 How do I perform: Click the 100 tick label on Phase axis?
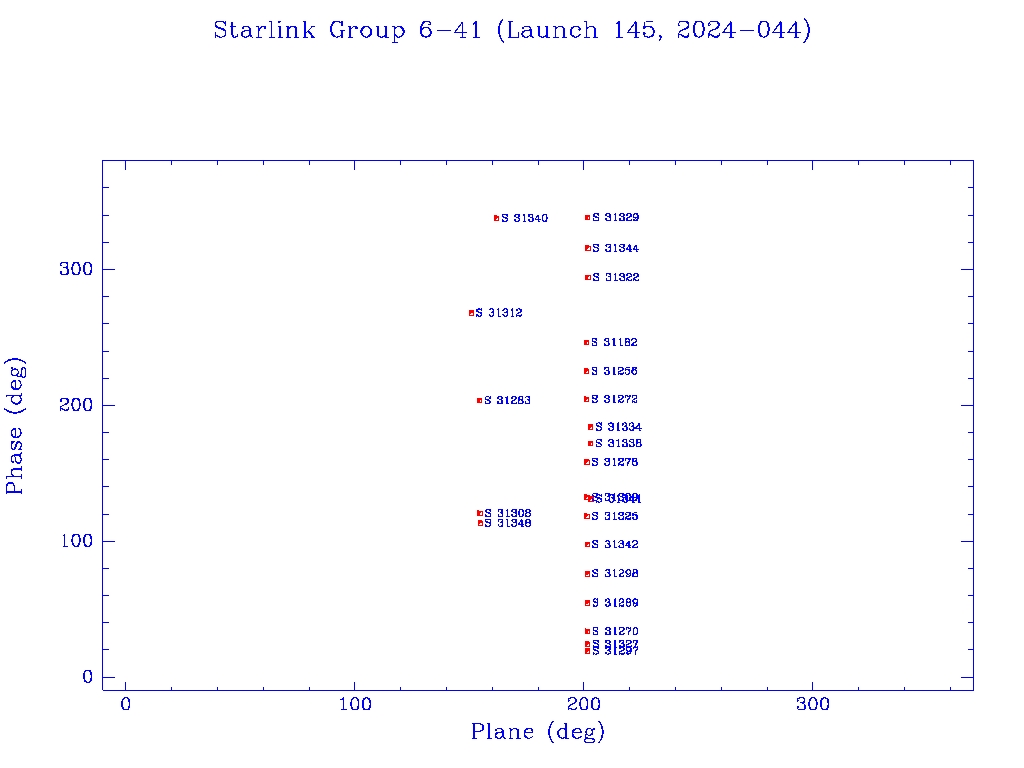[x=77, y=541]
